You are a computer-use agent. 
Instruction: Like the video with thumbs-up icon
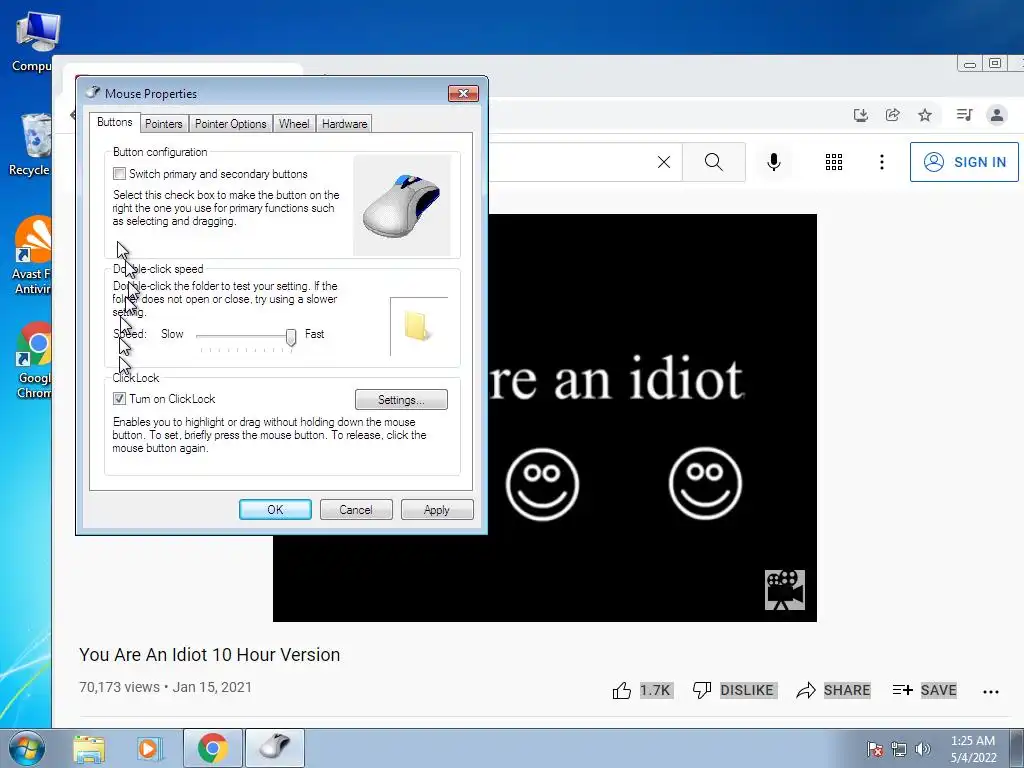[x=622, y=690]
